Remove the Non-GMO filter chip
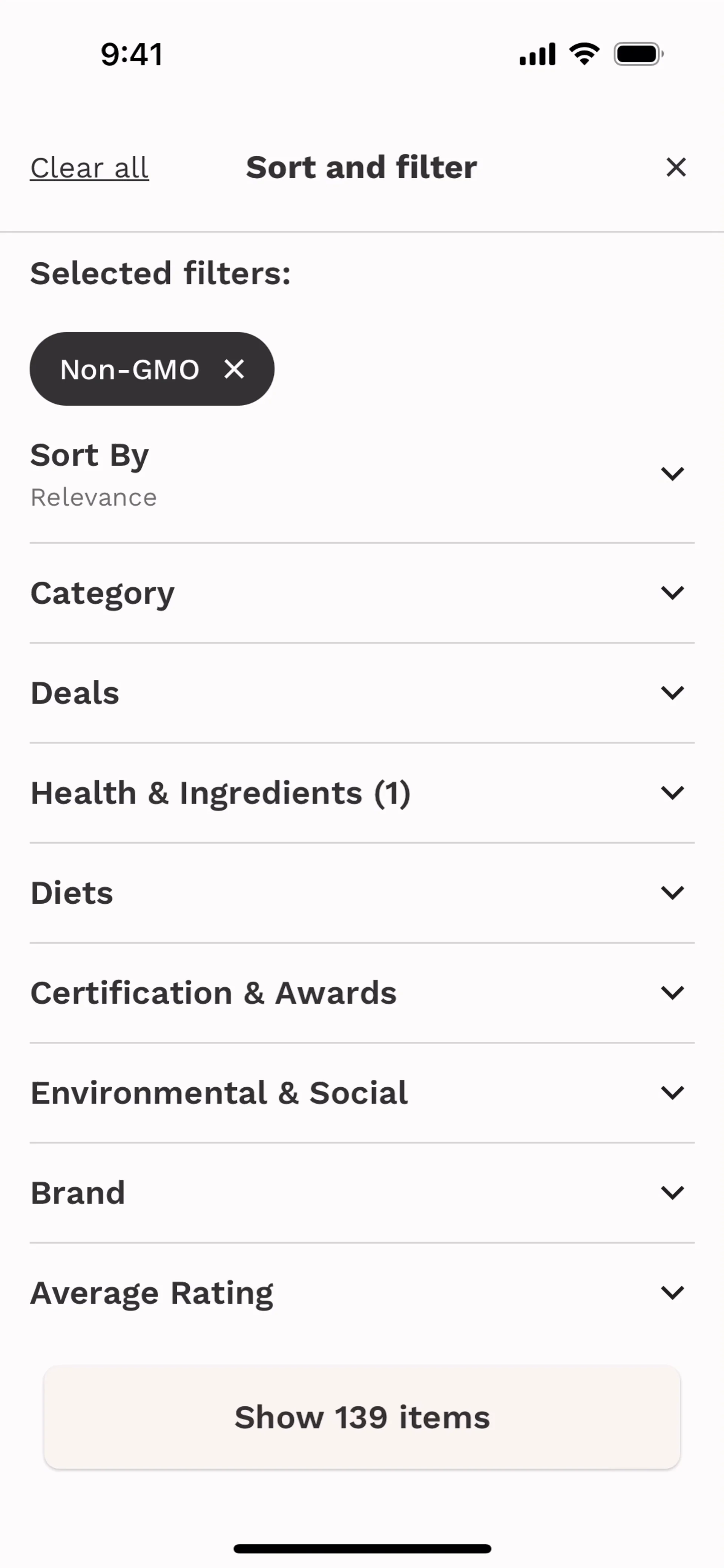The image size is (724, 1568). tap(234, 369)
